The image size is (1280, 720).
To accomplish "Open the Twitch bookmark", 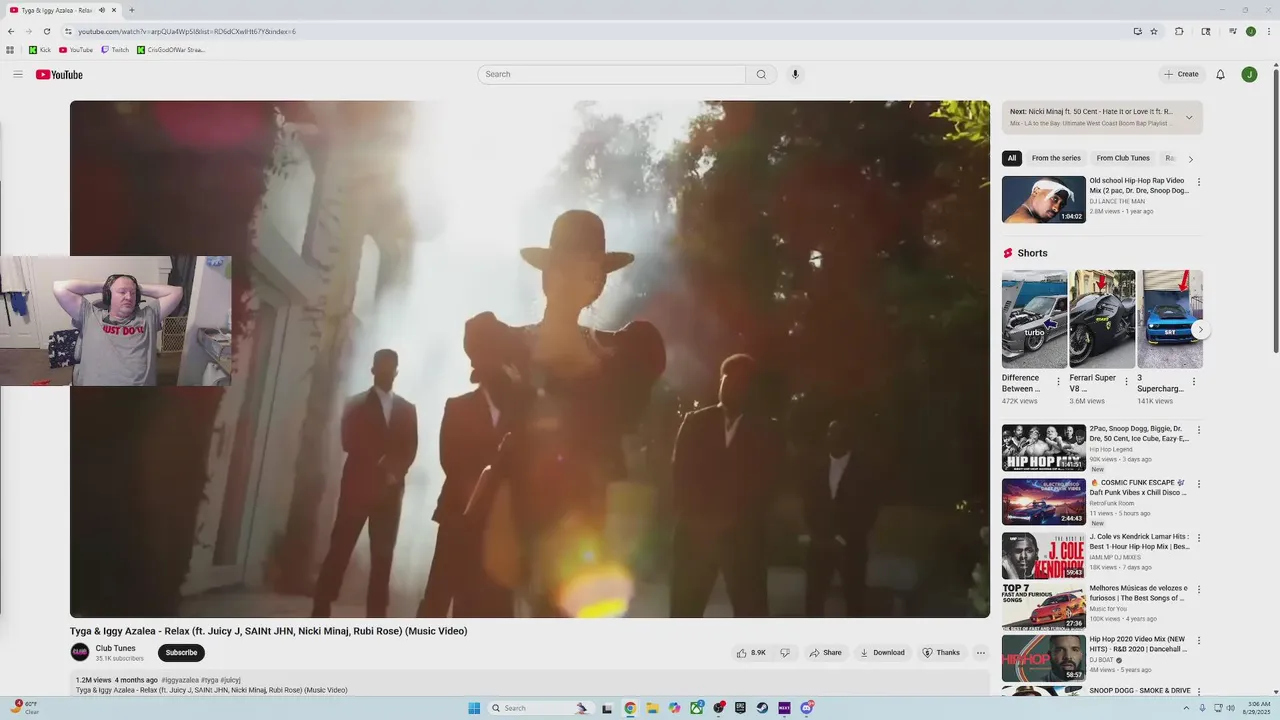I will pos(115,50).
